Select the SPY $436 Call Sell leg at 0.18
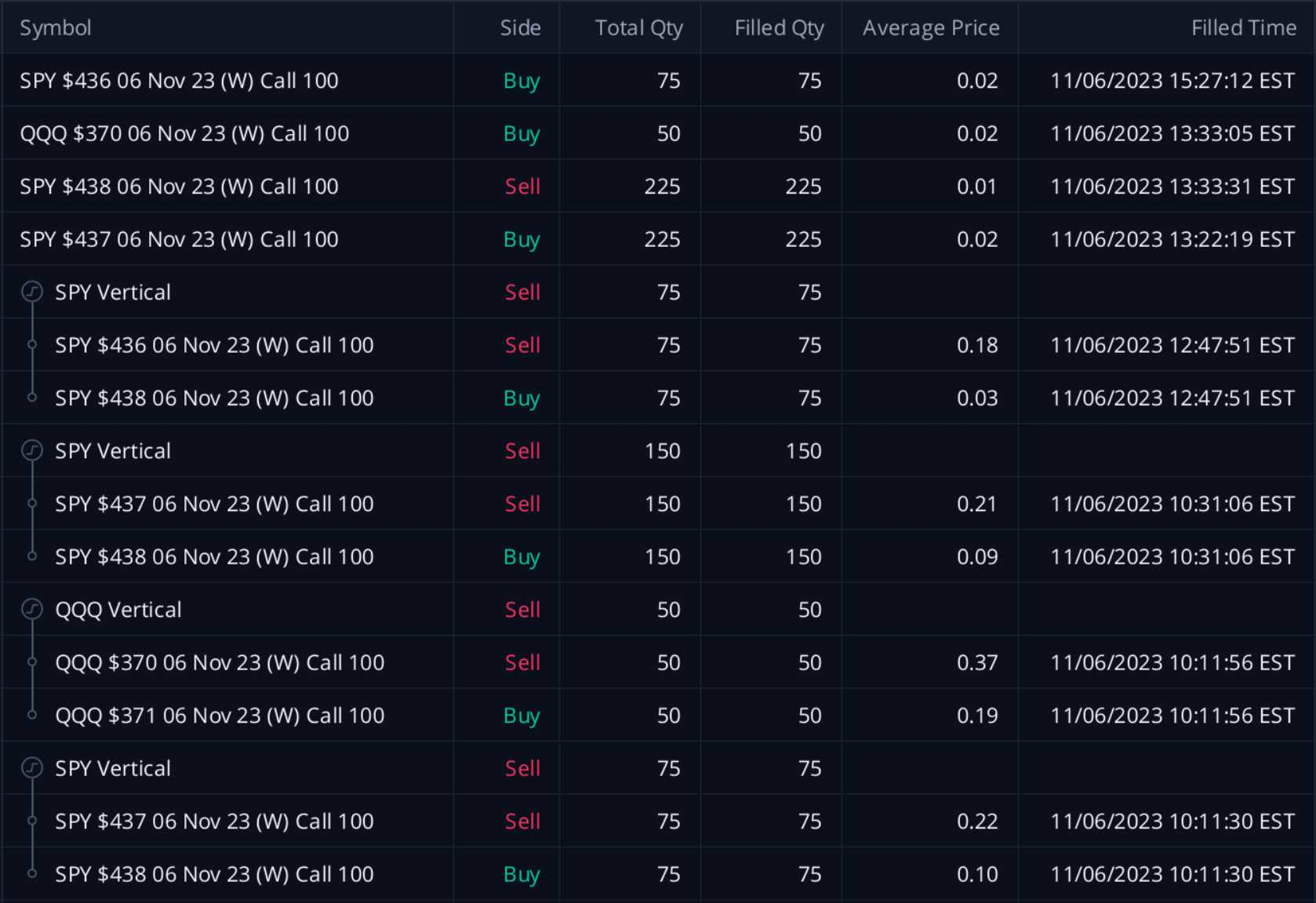 (658, 345)
